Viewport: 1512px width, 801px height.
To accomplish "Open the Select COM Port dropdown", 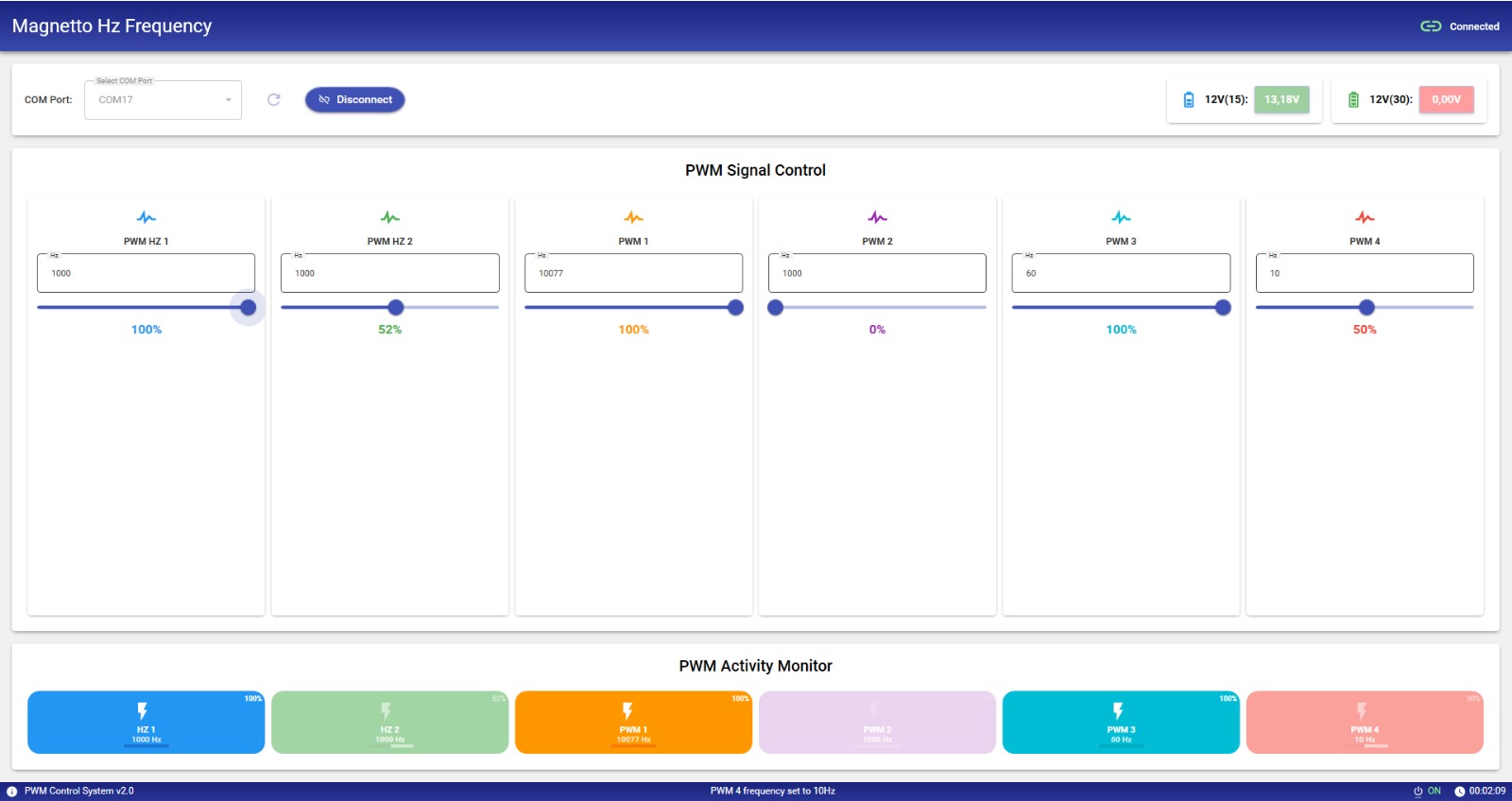I will pyautogui.click(x=156, y=100).
